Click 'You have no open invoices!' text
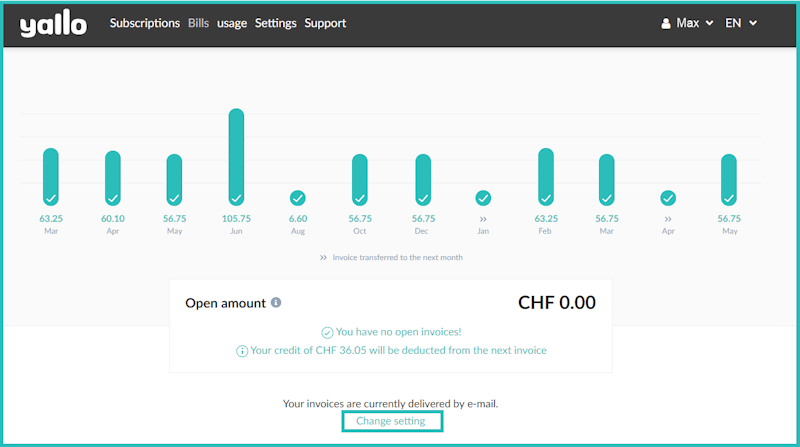 tap(398, 332)
